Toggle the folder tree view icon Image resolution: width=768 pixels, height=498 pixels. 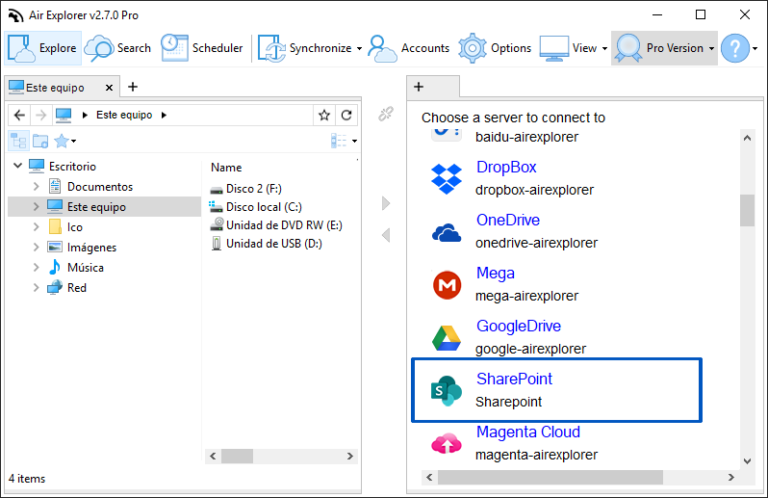(x=18, y=141)
